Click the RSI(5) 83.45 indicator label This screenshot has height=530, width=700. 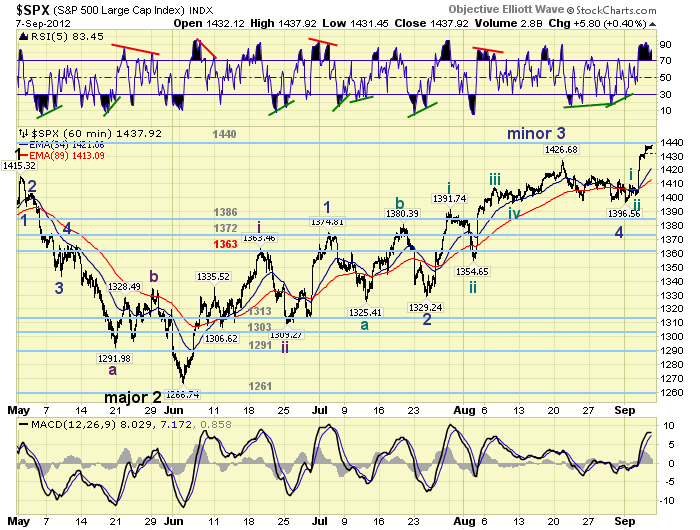click(67, 37)
